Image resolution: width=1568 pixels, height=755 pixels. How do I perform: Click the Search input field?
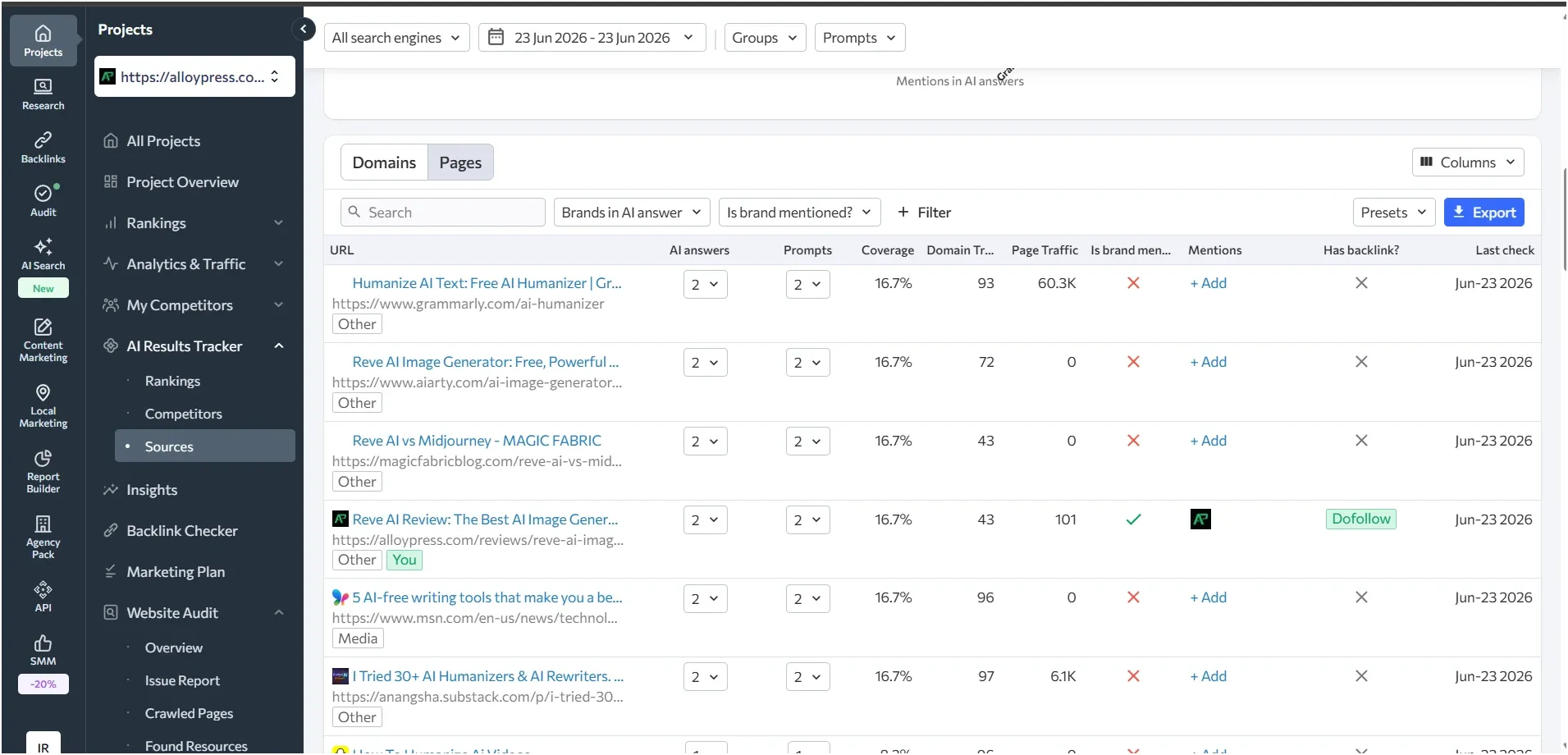coord(443,213)
